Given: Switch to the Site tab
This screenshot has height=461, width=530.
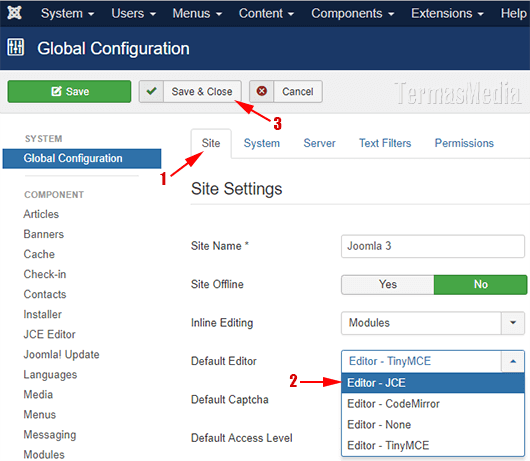Looking at the screenshot, I should (211, 143).
